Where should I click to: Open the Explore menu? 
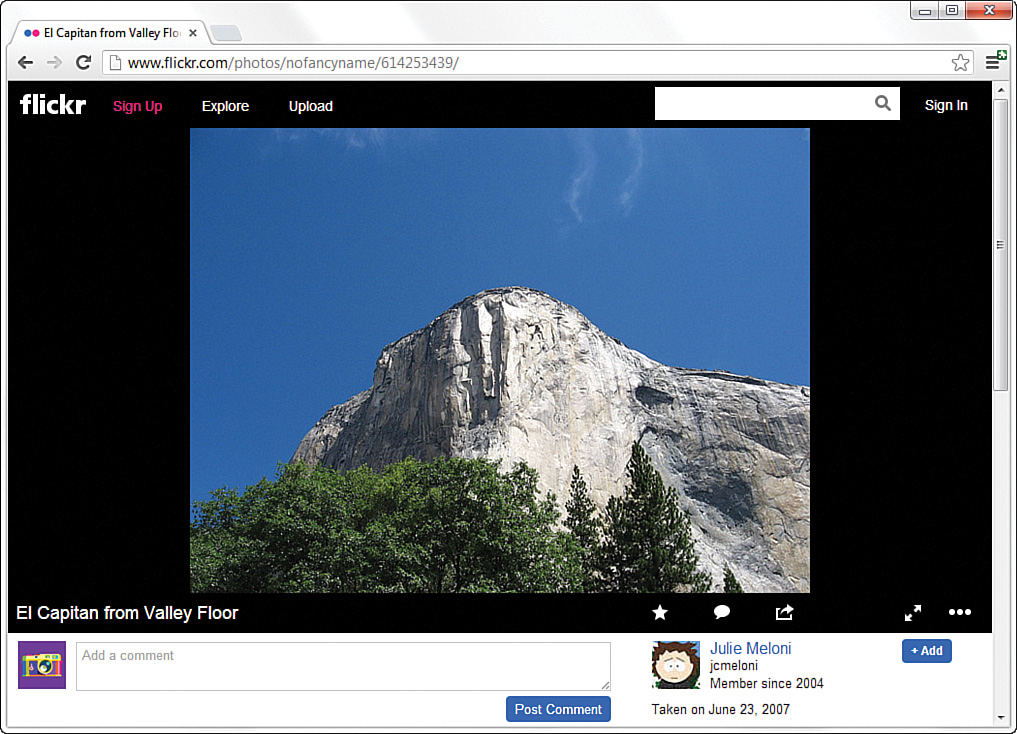(x=225, y=106)
